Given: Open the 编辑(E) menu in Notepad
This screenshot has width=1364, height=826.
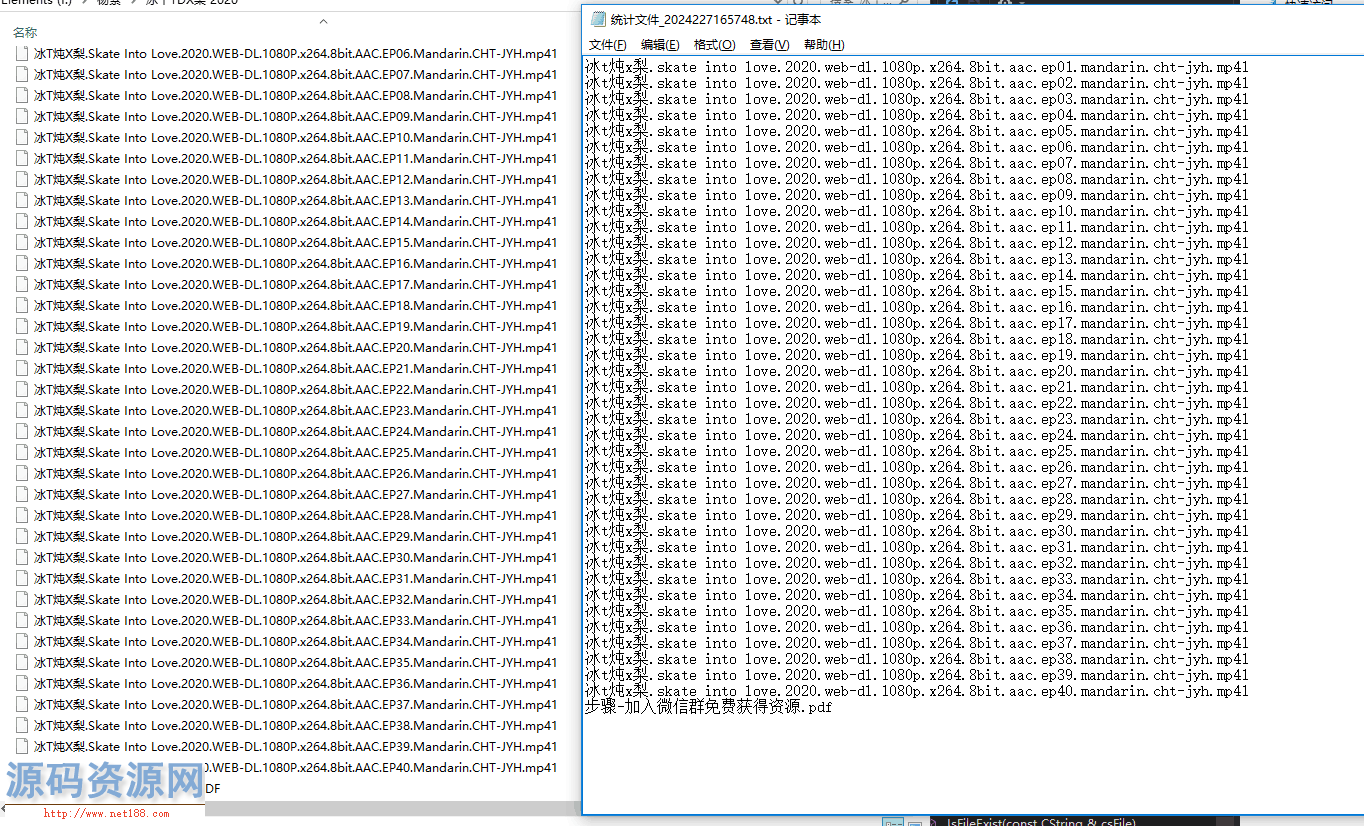Looking at the screenshot, I should click(x=660, y=45).
